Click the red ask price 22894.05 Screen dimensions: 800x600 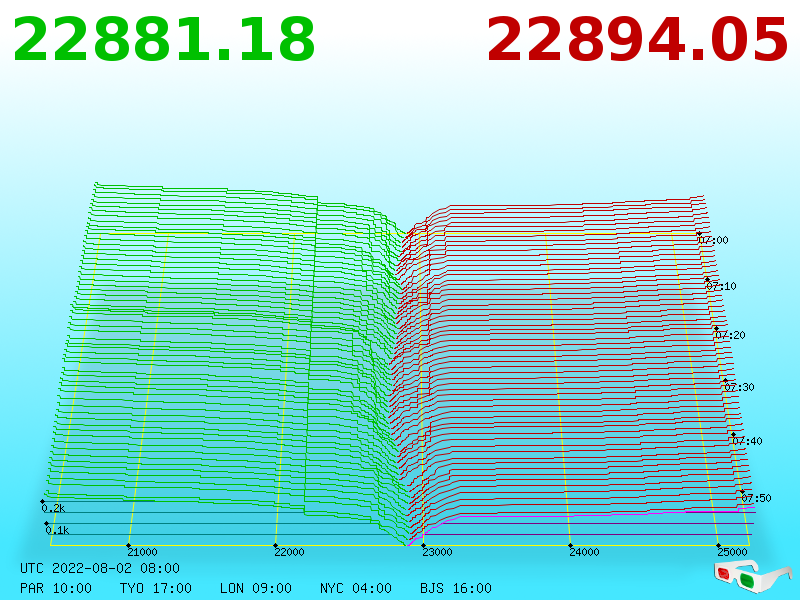637,40
